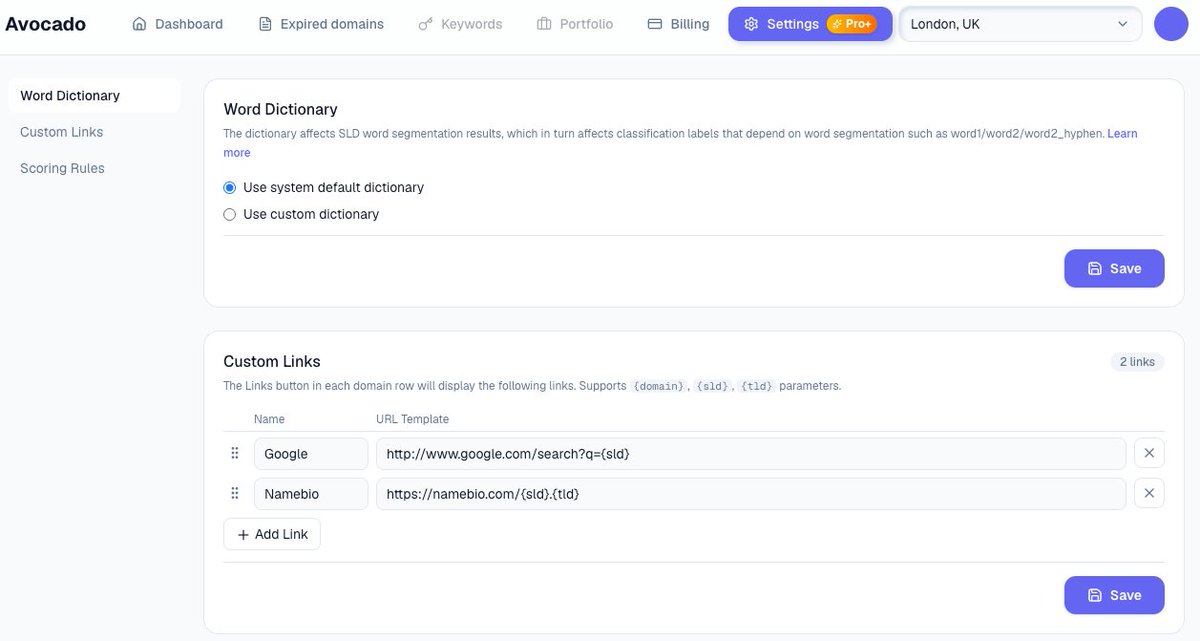Click the Expired domains document icon
1200x641 pixels.
(x=265, y=24)
